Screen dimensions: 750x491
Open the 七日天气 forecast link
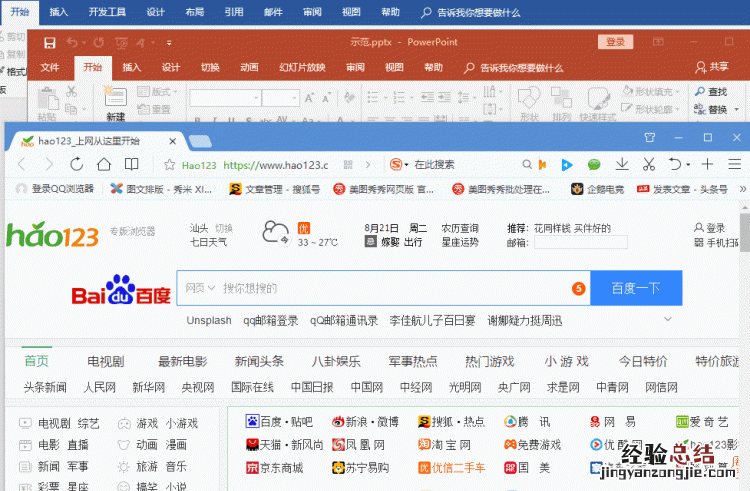[x=209, y=242]
